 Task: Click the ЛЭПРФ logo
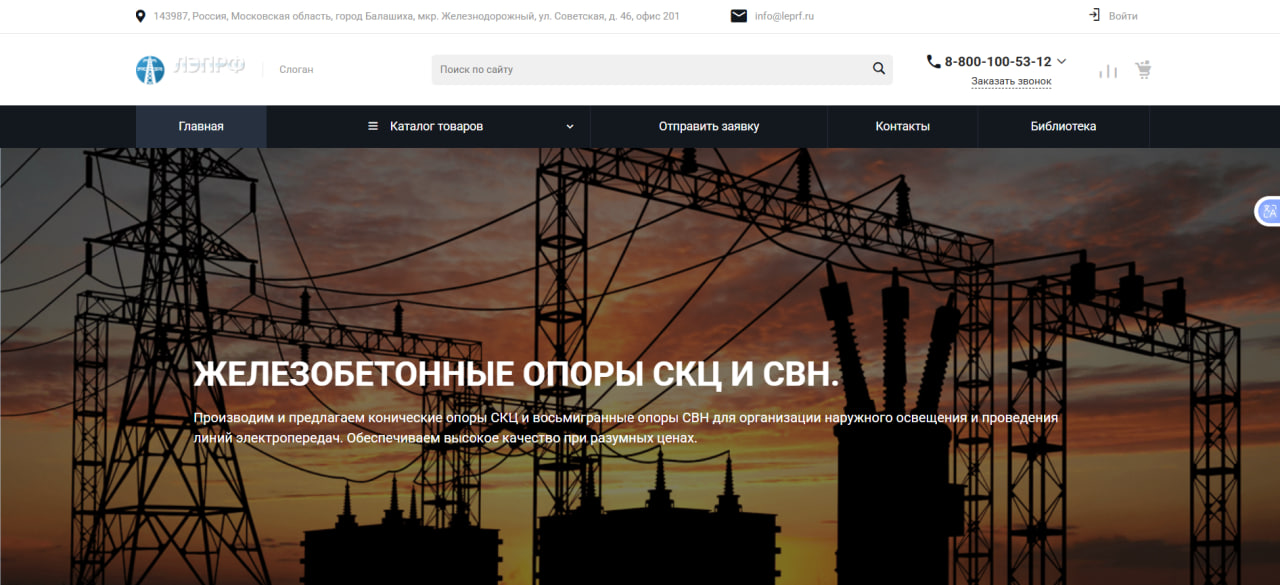190,69
